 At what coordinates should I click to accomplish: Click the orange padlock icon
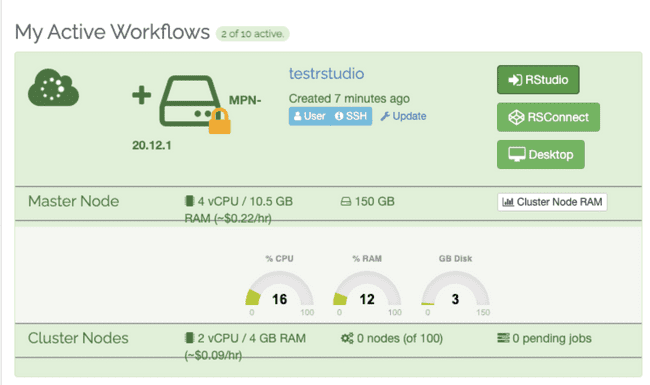click(219, 121)
